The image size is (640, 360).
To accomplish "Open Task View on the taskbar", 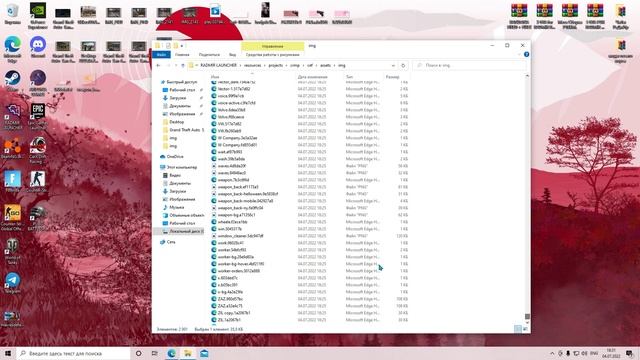I will tap(154, 353).
